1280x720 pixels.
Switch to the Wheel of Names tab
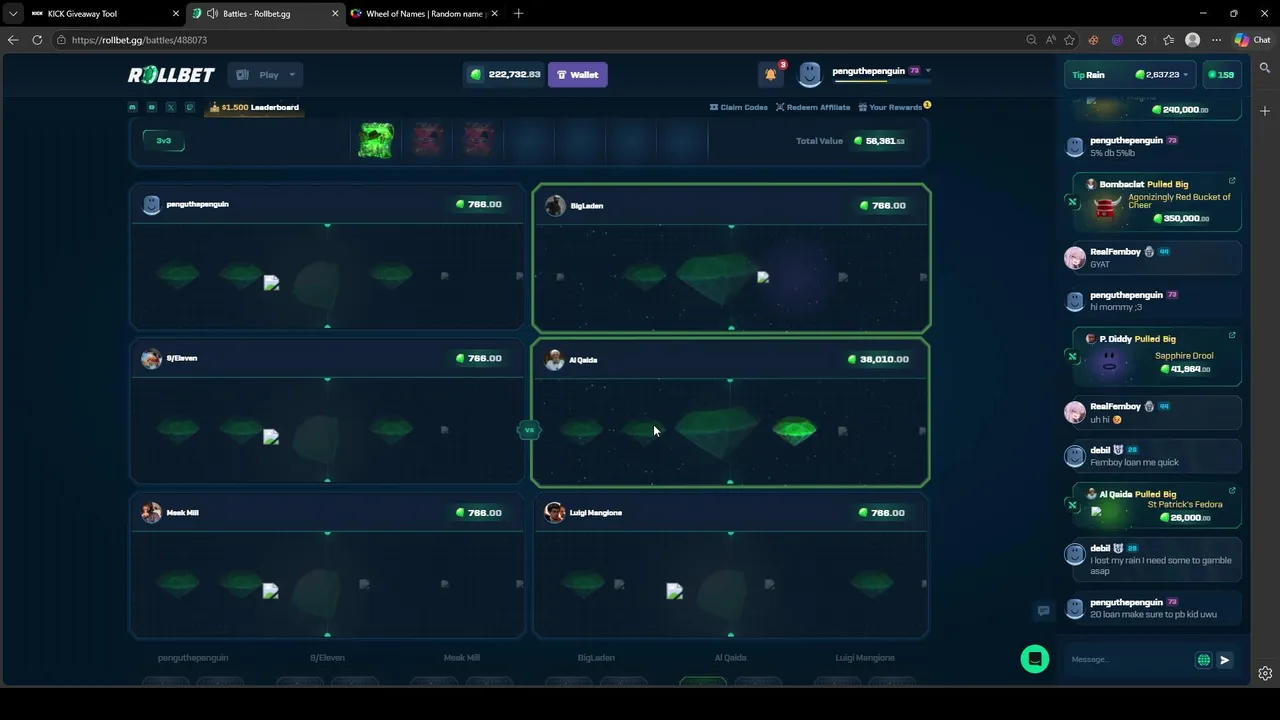click(x=424, y=14)
